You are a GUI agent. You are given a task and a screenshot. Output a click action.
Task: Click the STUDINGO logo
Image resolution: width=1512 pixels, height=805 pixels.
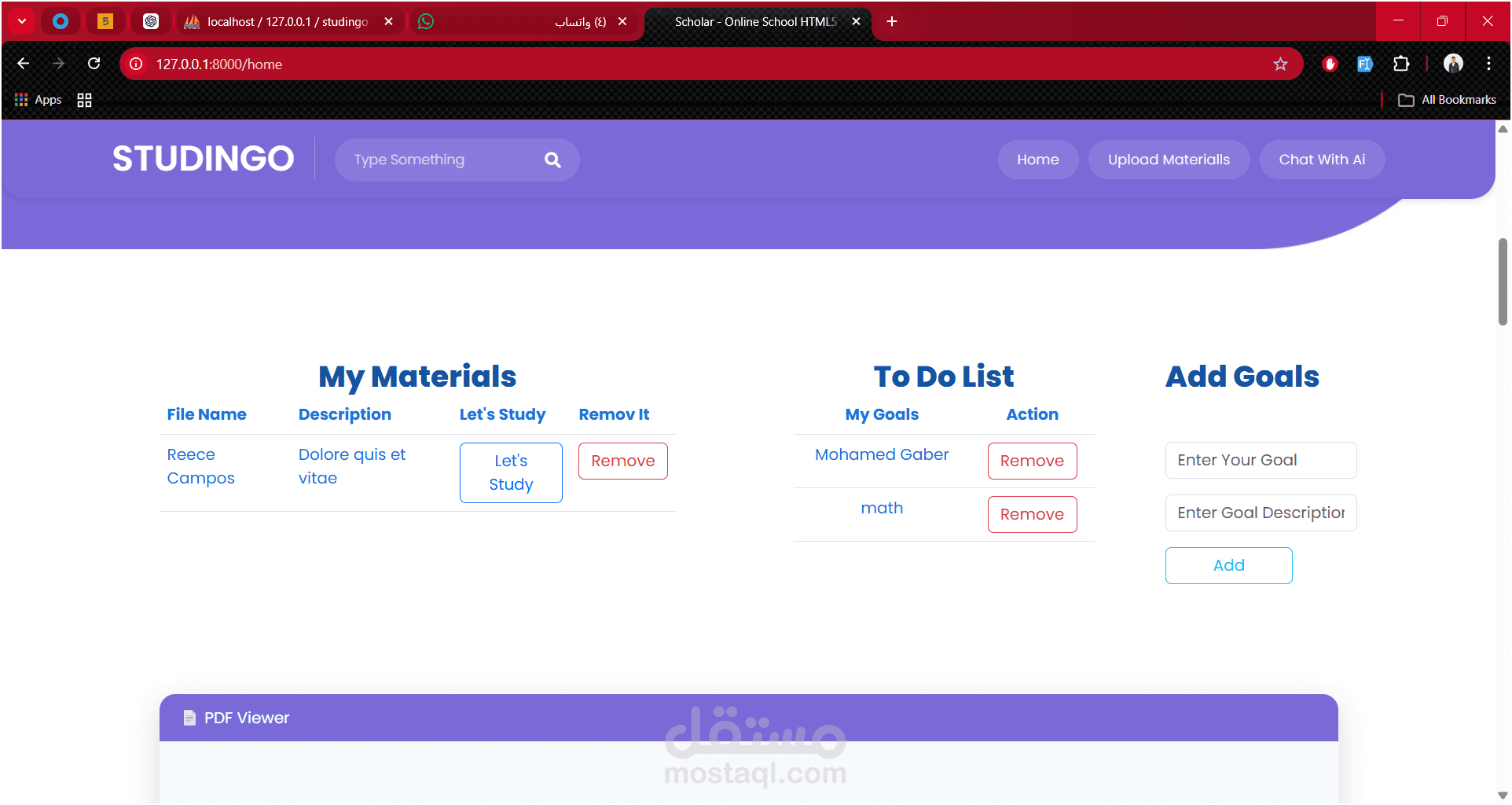coord(203,159)
